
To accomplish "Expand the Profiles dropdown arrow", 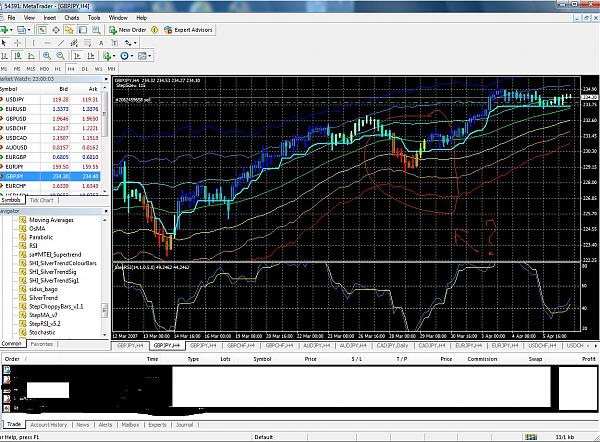I will (29, 30).
